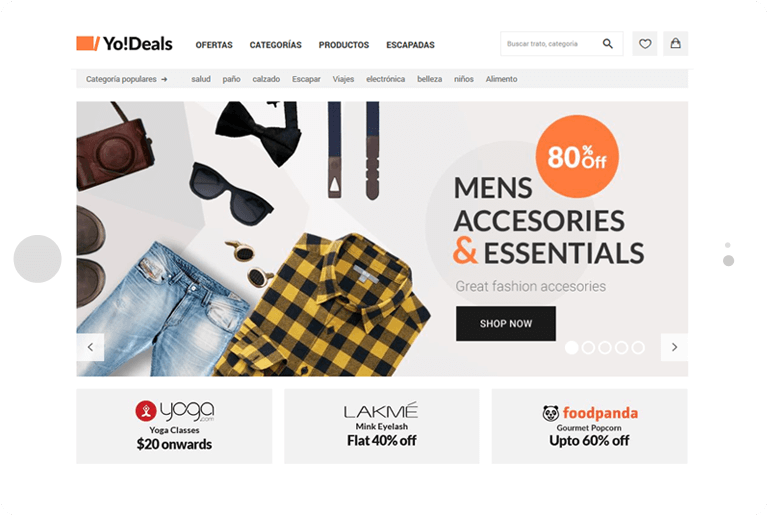Open the PRODUCTOS menu
This screenshot has height=516, width=768.
pyautogui.click(x=344, y=45)
